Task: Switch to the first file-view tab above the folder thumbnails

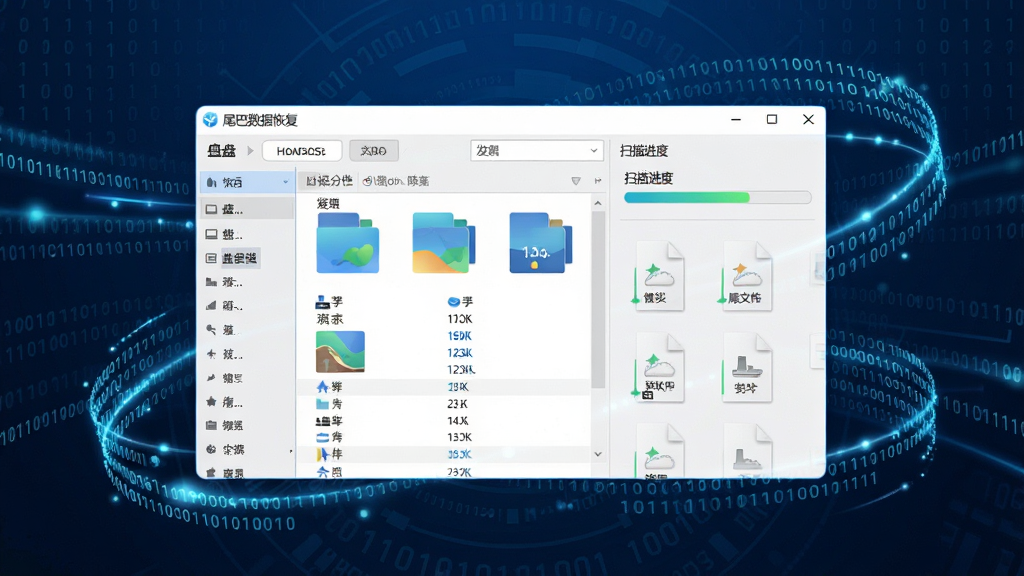Action: point(328,181)
